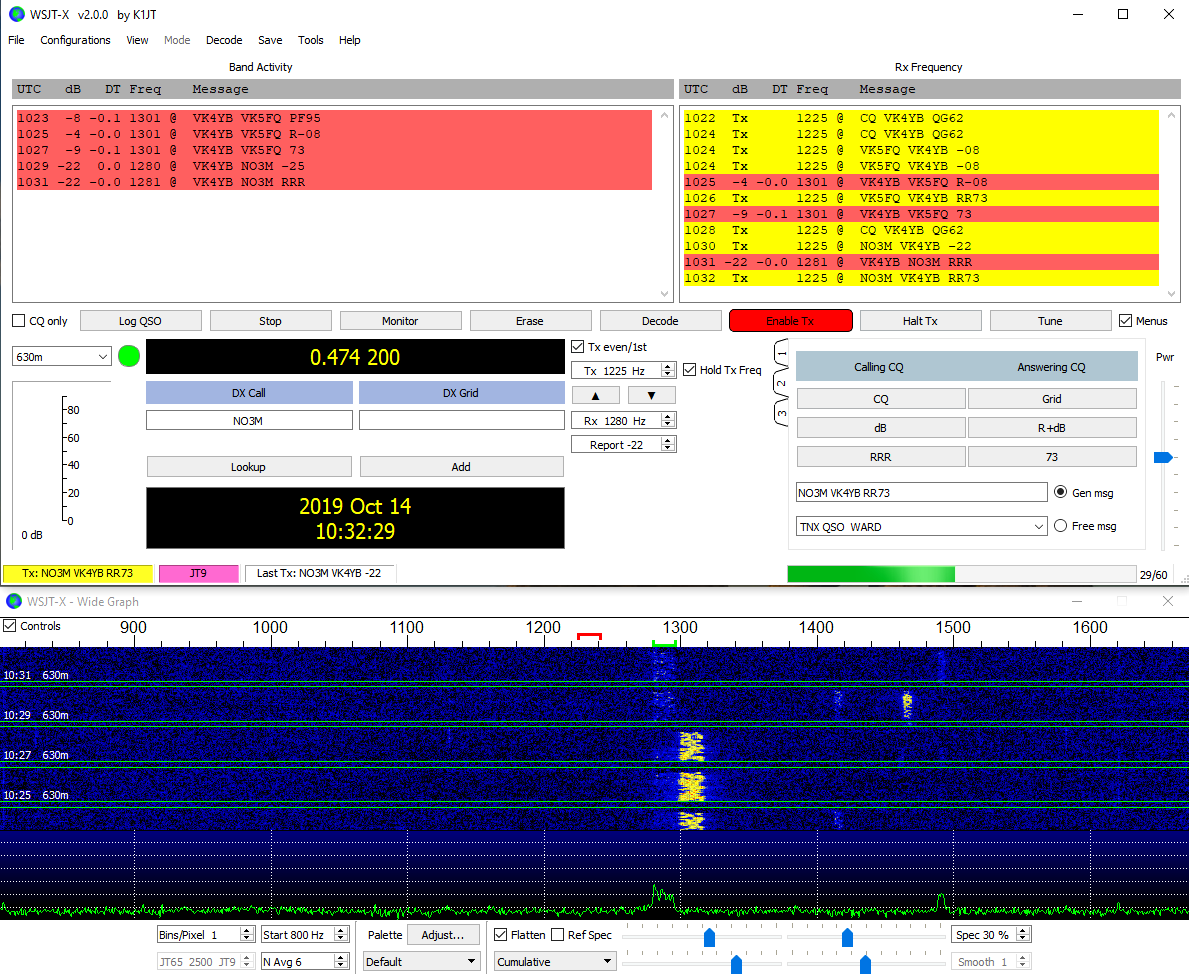This screenshot has width=1189, height=974.
Task: Expand the TNX QSO WARD message dropdown
Action: [x=1039, y=527]
